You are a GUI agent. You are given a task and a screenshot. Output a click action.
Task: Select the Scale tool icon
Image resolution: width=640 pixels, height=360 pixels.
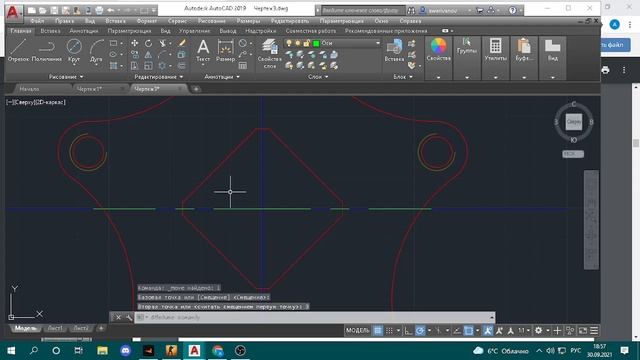point(148,65)
